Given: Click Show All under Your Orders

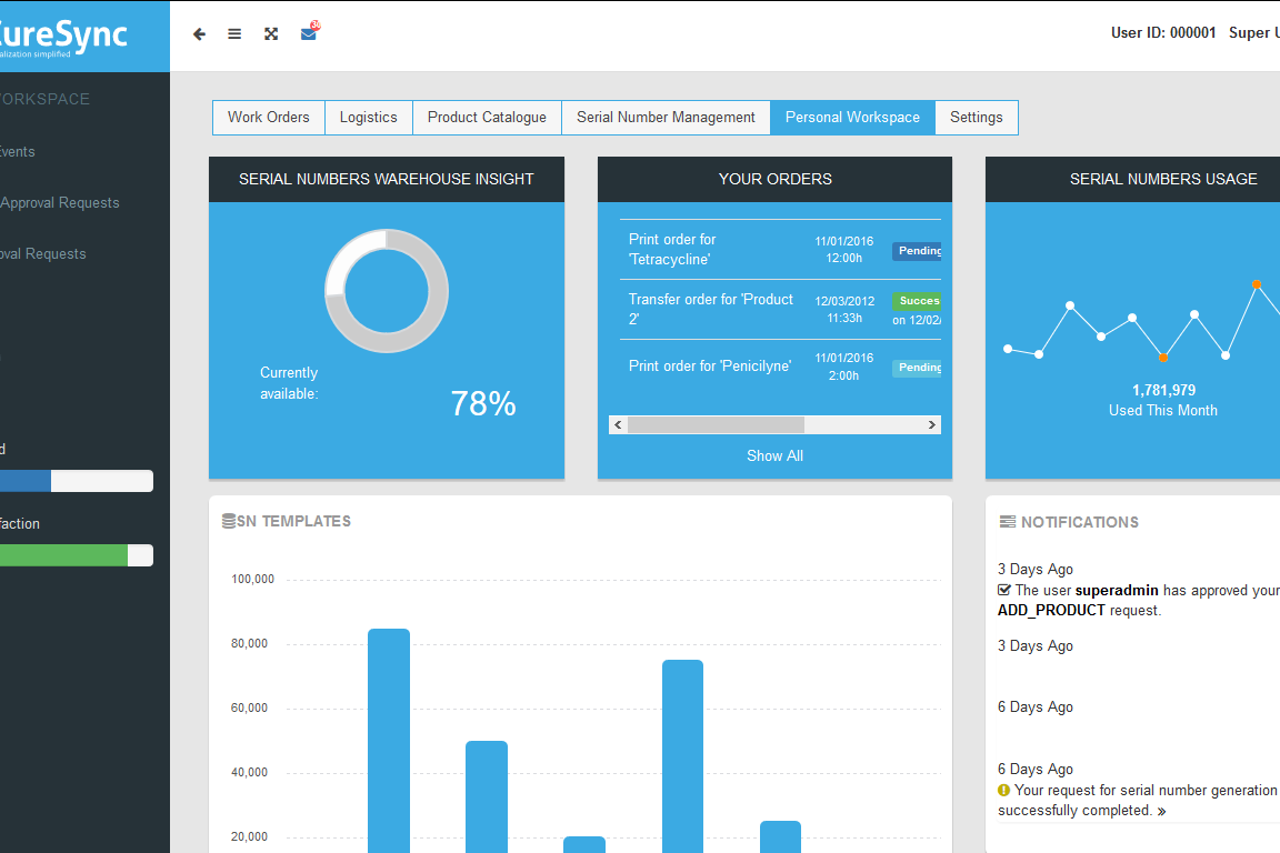Looking at the screenshot, I should coord(775,456).
